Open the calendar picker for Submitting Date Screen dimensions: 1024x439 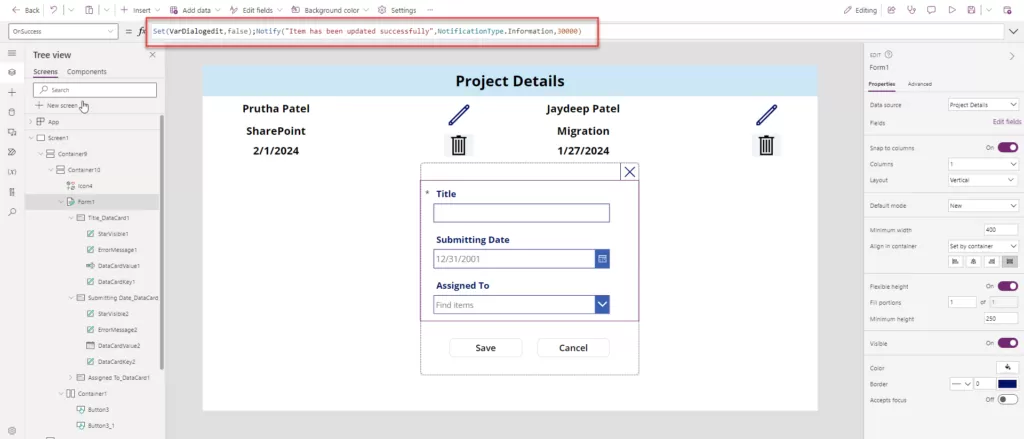602,259
